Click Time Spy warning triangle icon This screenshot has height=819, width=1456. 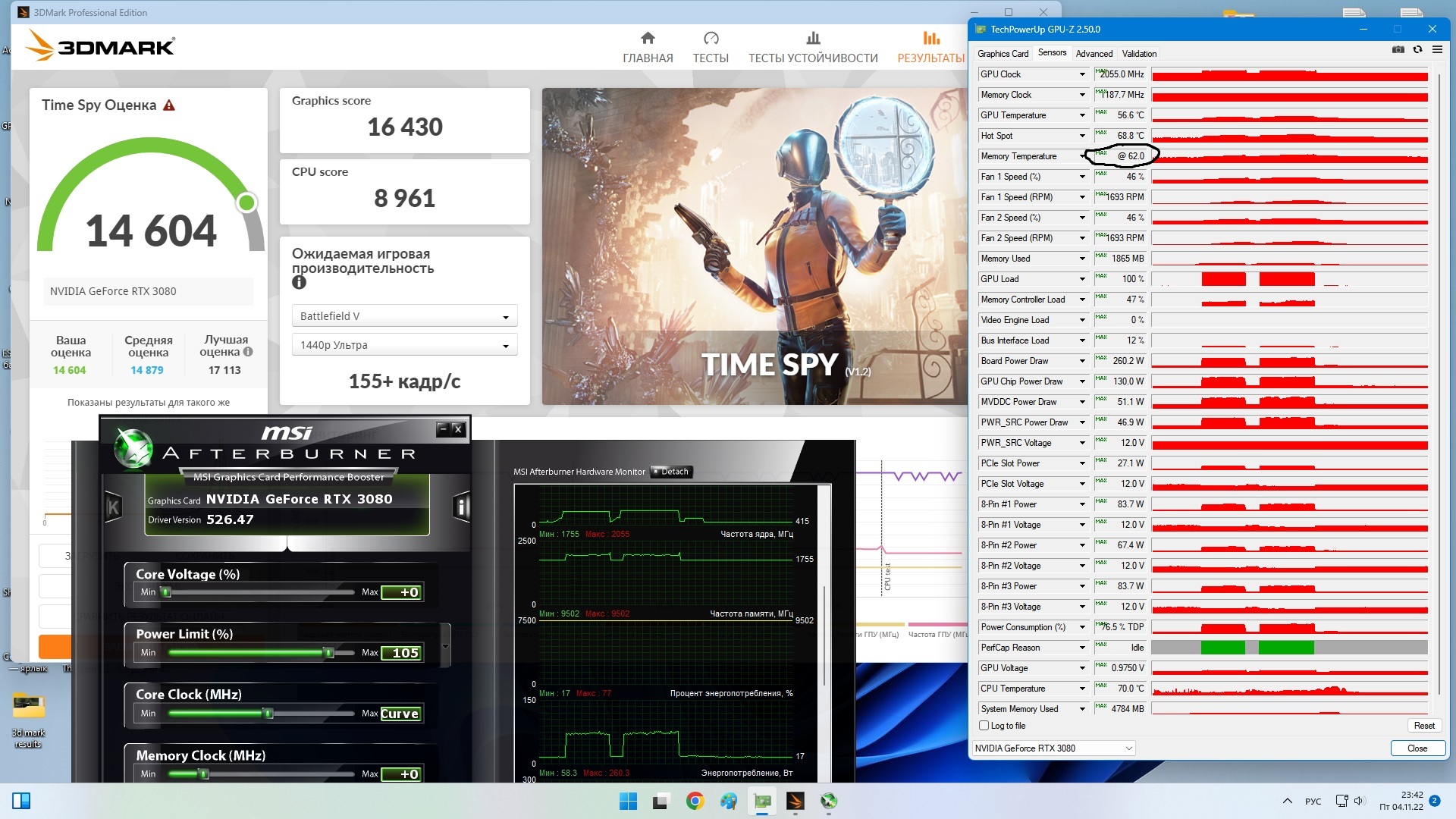click(169, 105)
